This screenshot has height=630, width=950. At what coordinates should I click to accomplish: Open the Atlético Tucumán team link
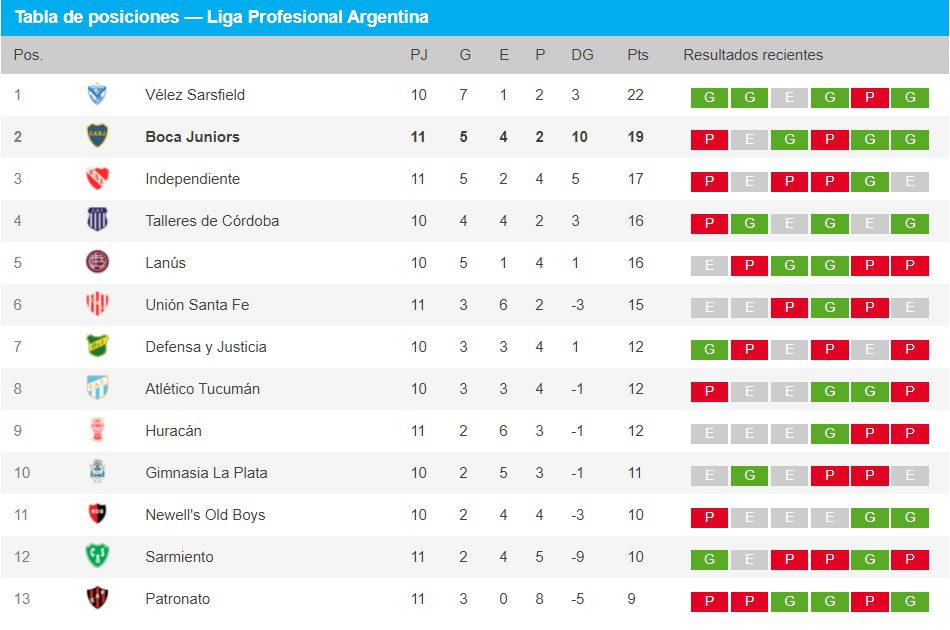[202, 389]
